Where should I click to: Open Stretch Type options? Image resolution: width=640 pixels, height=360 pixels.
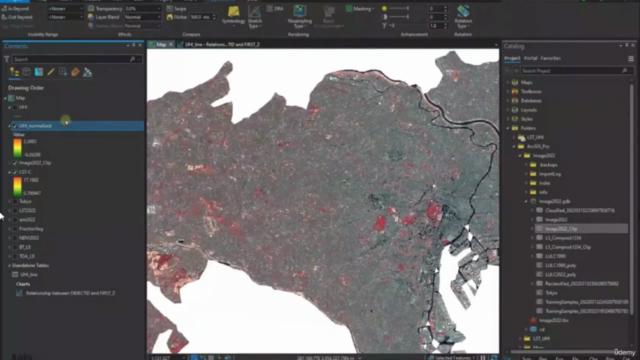click(255, 17)
